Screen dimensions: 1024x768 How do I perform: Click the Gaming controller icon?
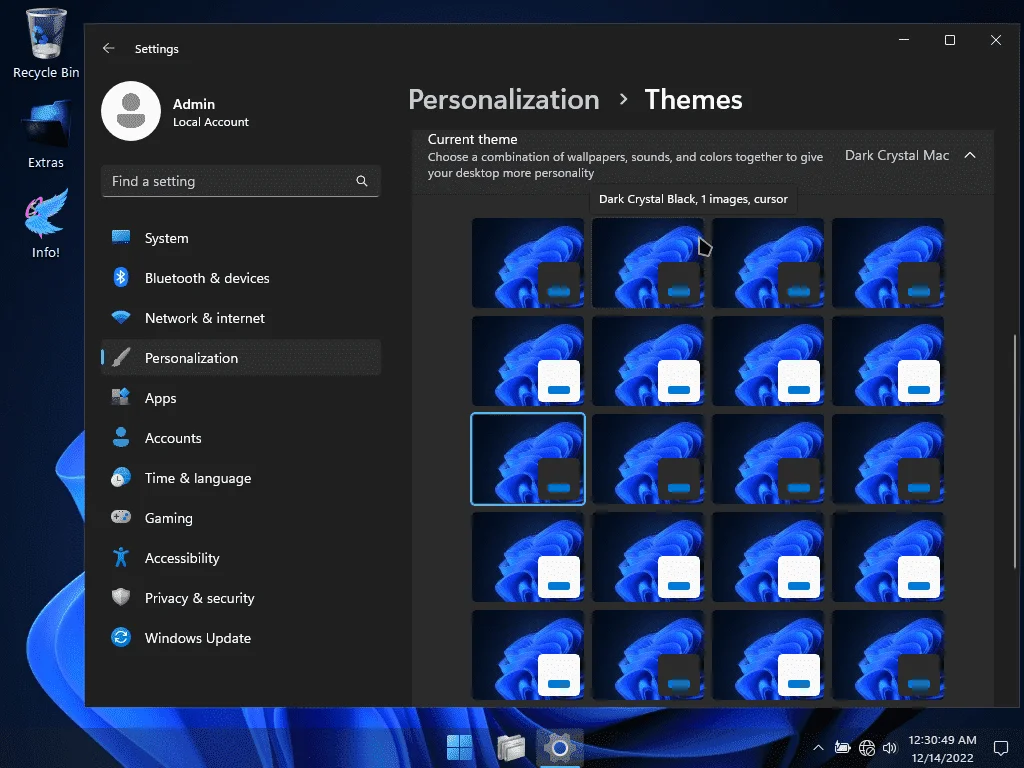click(x=121, y=517)
